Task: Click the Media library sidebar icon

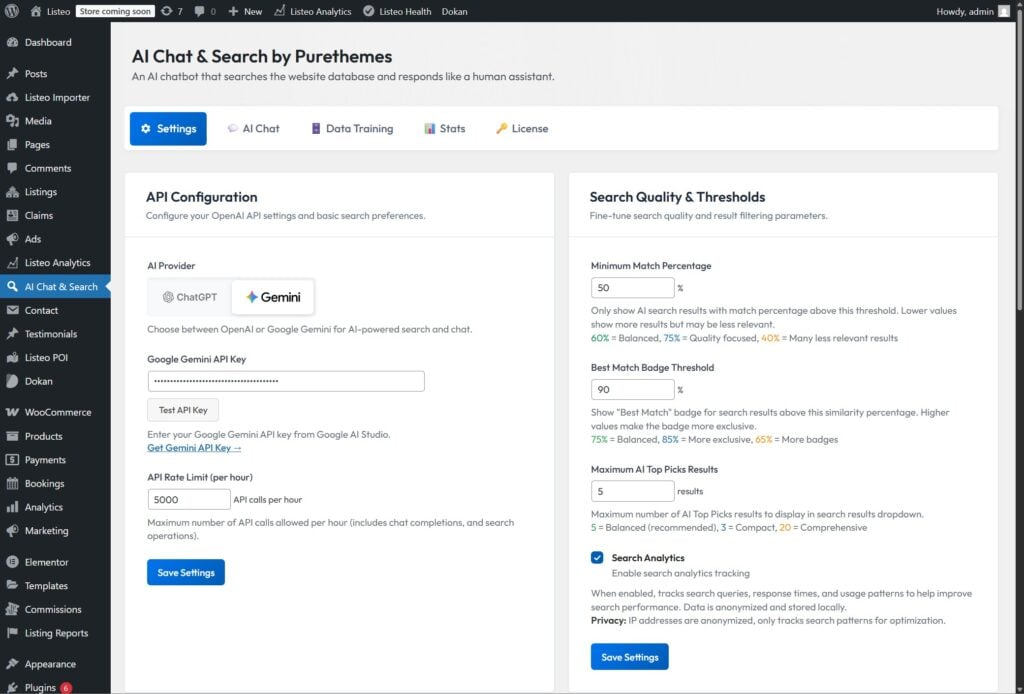Action: point(12,121)
